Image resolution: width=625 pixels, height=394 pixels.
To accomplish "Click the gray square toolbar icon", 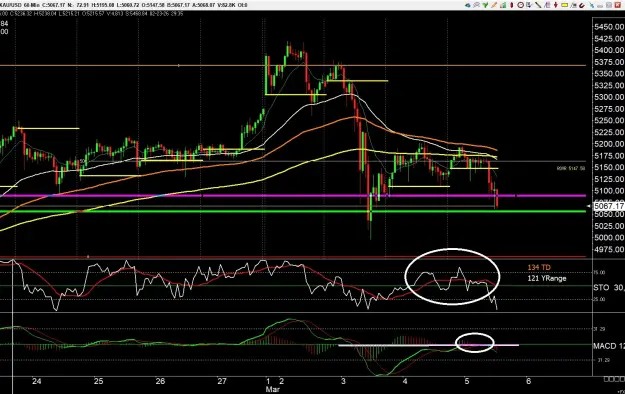I will (609, 5).
